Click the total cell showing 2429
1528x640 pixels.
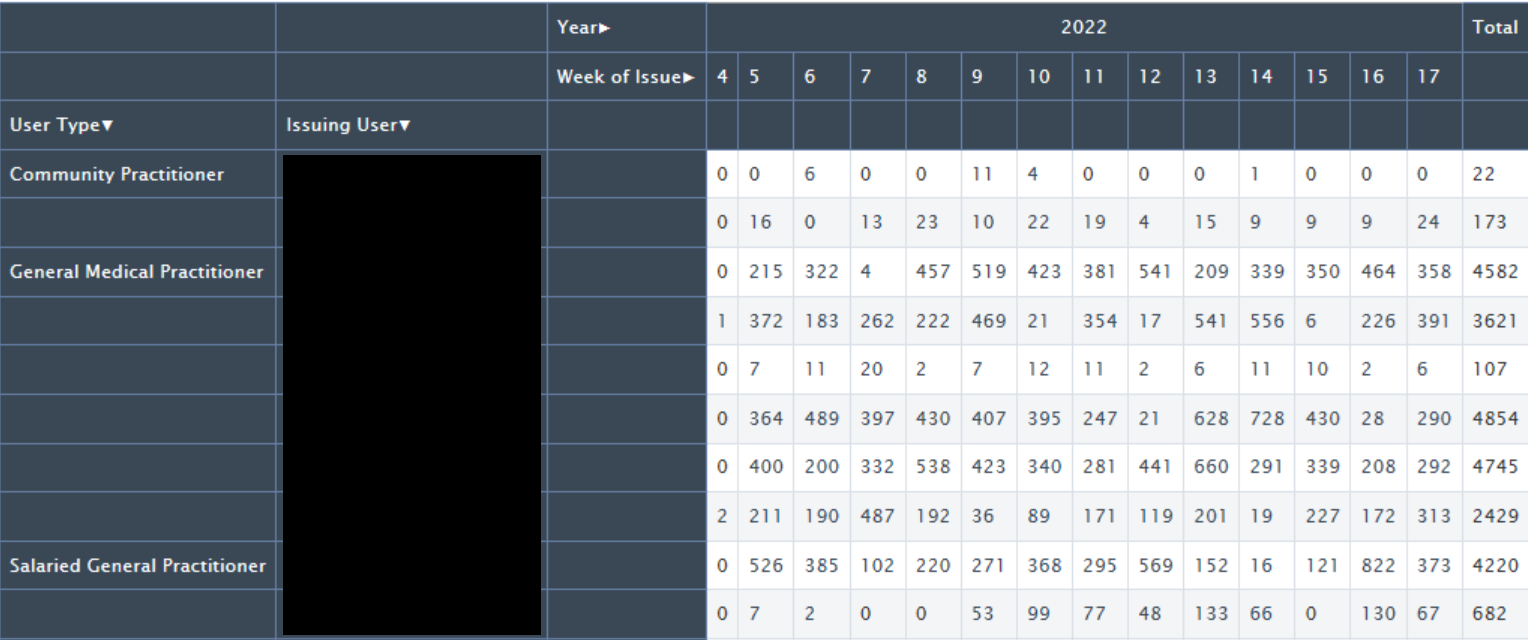[1495, 516]
